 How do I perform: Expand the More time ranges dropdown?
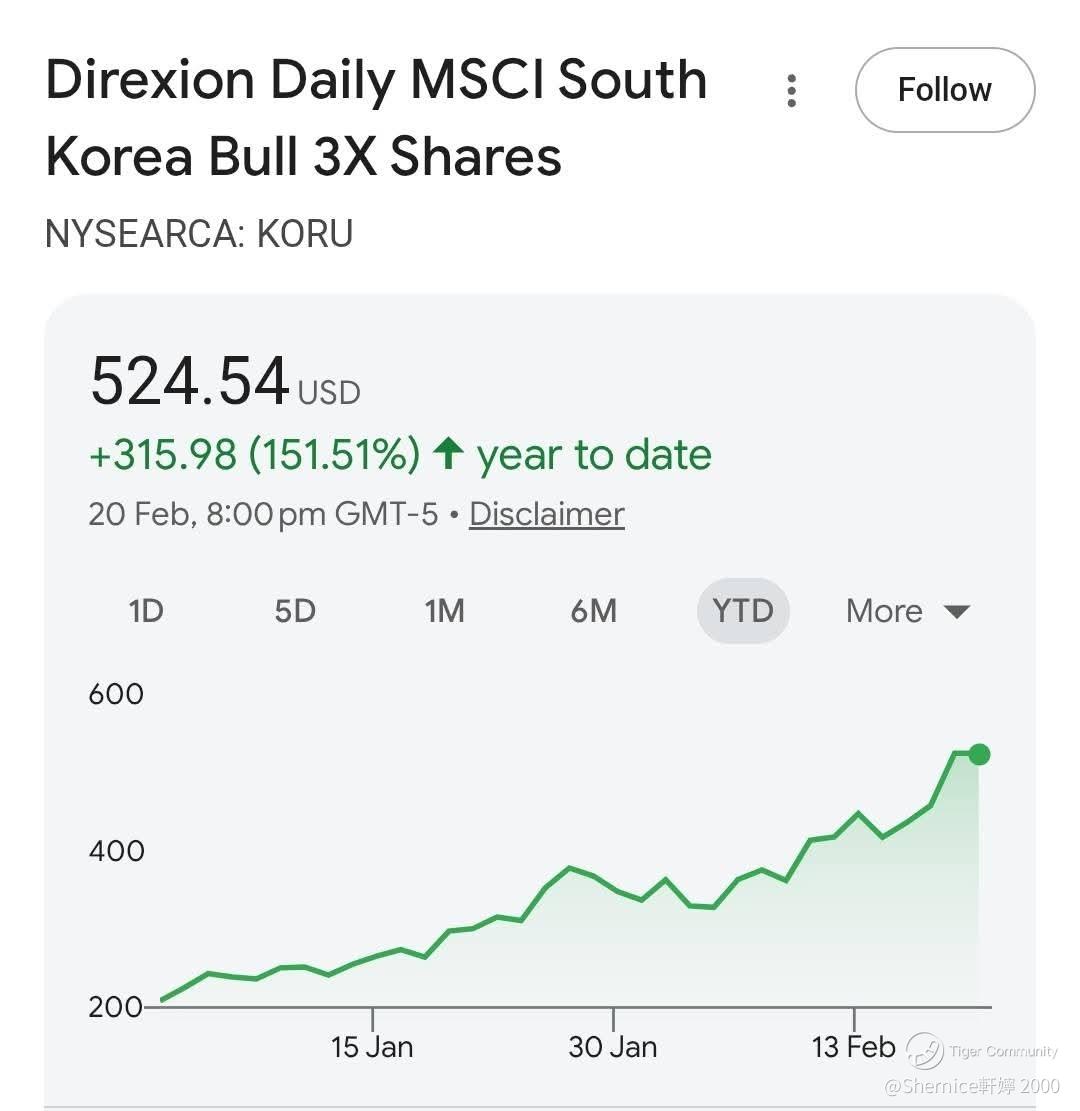pos(907,610)
